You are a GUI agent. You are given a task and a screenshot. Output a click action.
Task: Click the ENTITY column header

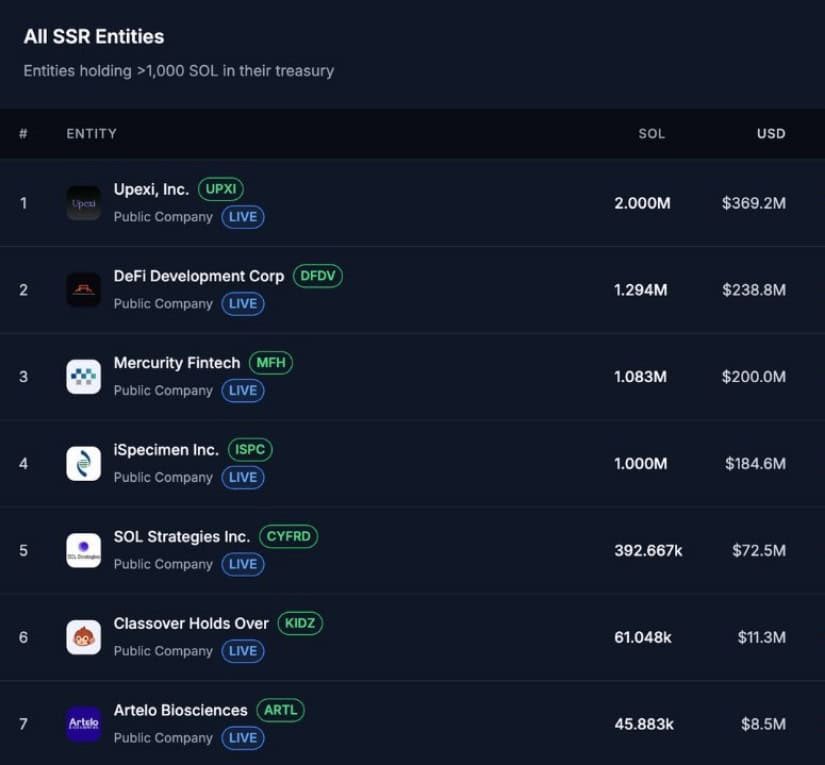point(92,134)
